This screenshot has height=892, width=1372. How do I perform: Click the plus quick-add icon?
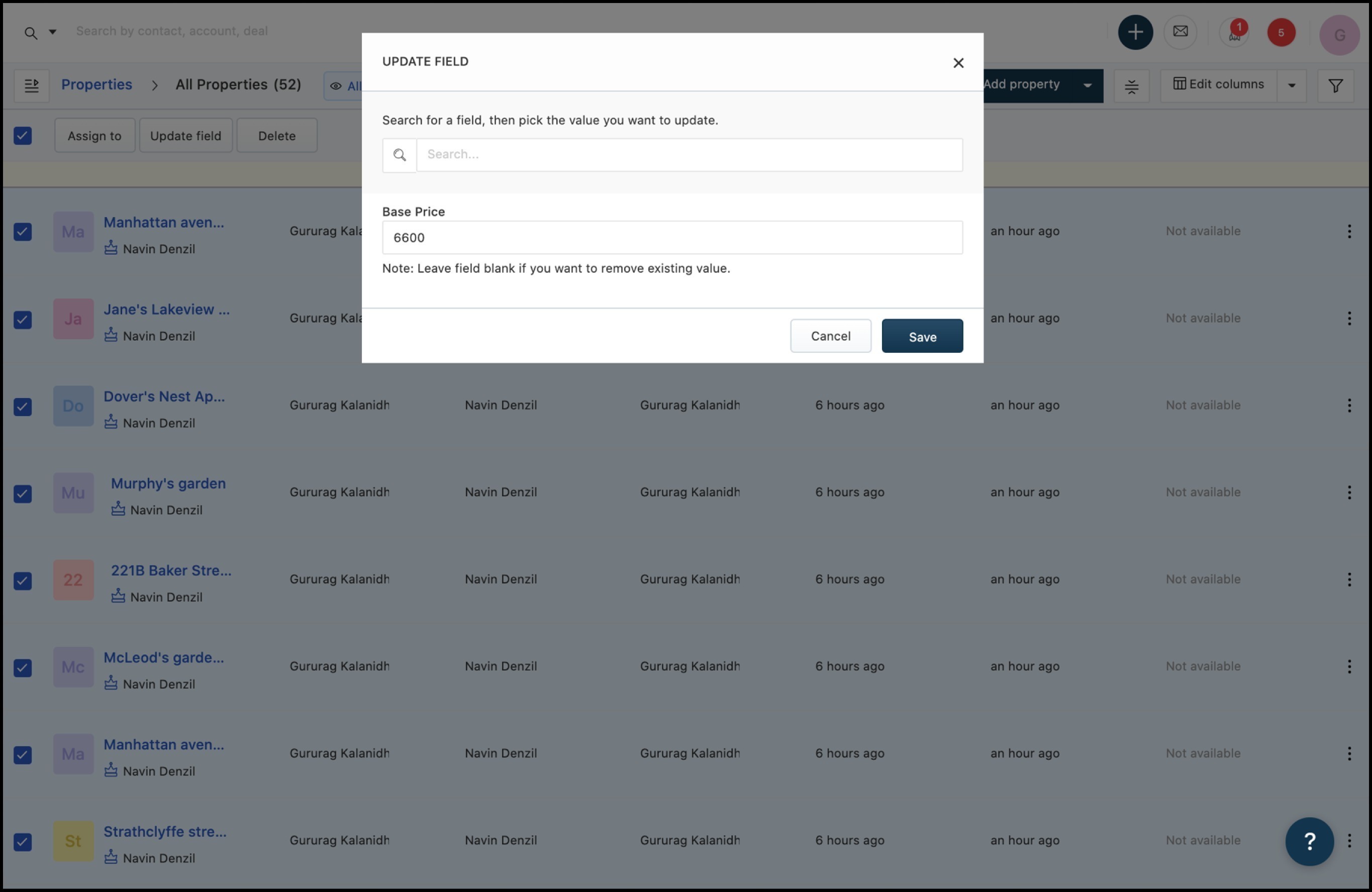[x=1135, y=32]
